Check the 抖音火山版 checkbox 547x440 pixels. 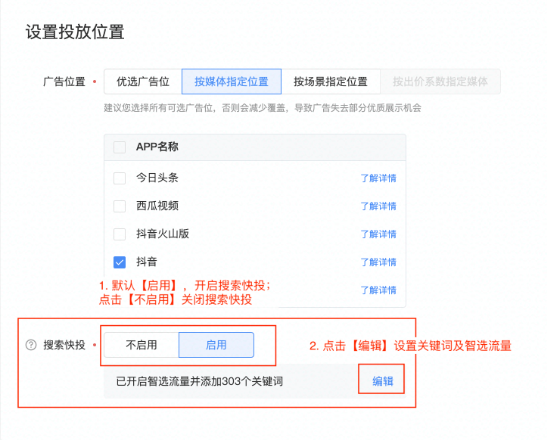(x=119, y=234)
